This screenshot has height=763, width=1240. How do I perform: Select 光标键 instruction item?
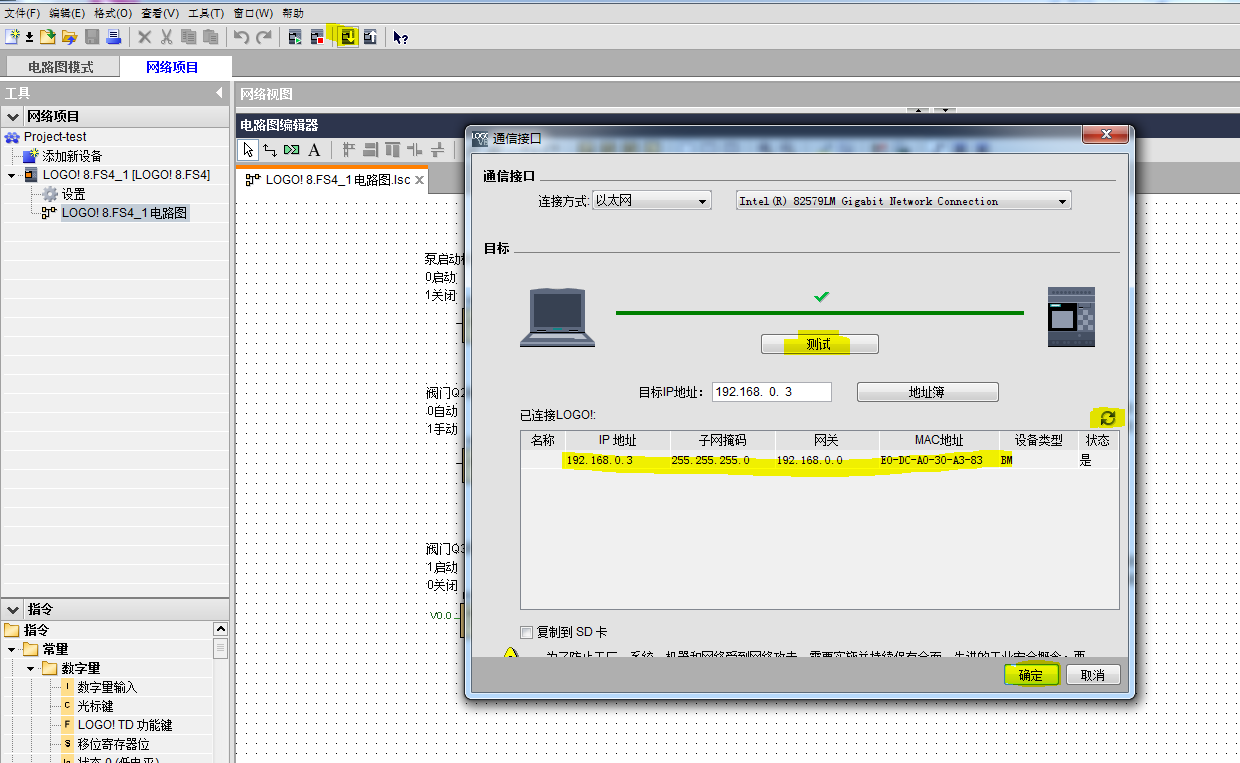click(x=95, y=706)
